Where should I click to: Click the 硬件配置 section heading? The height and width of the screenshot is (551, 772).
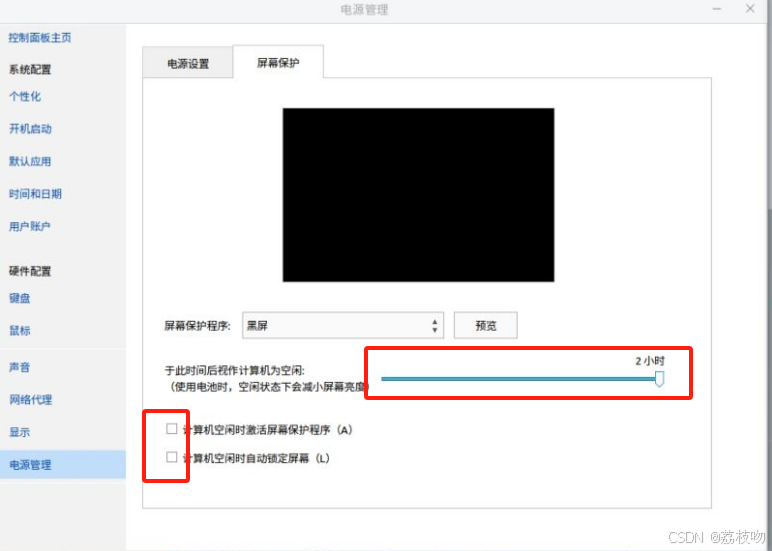(30, 271)
